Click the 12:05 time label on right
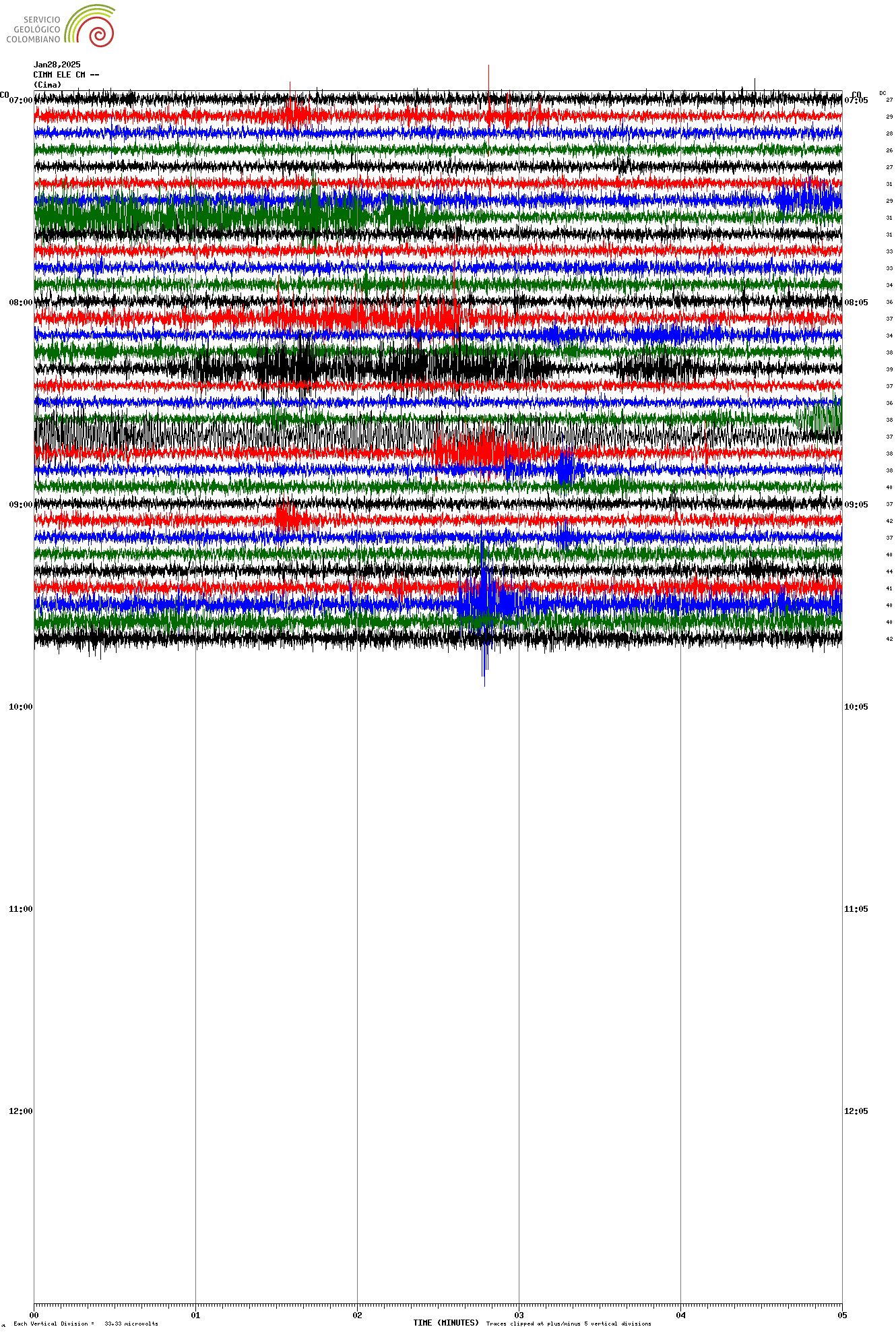The width and height of the screenshot is (896, 1333). (856, 1111)
